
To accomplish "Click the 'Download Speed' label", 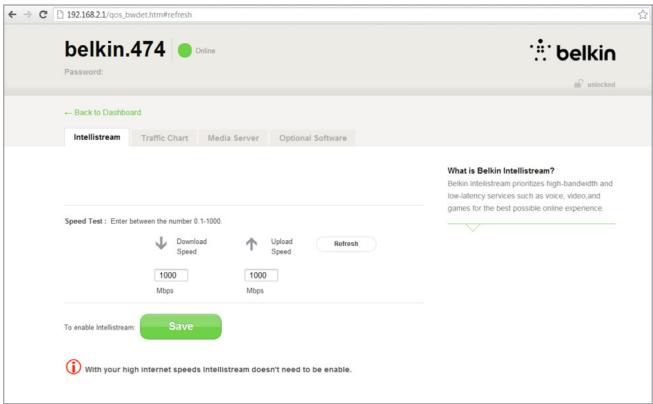I will 191,247.
